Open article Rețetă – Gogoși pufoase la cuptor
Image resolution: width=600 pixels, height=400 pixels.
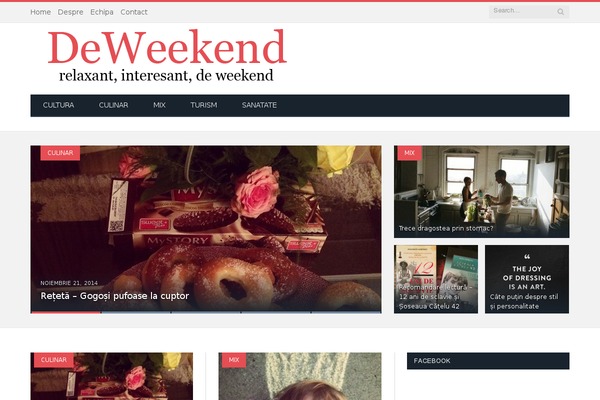[115, 296]
